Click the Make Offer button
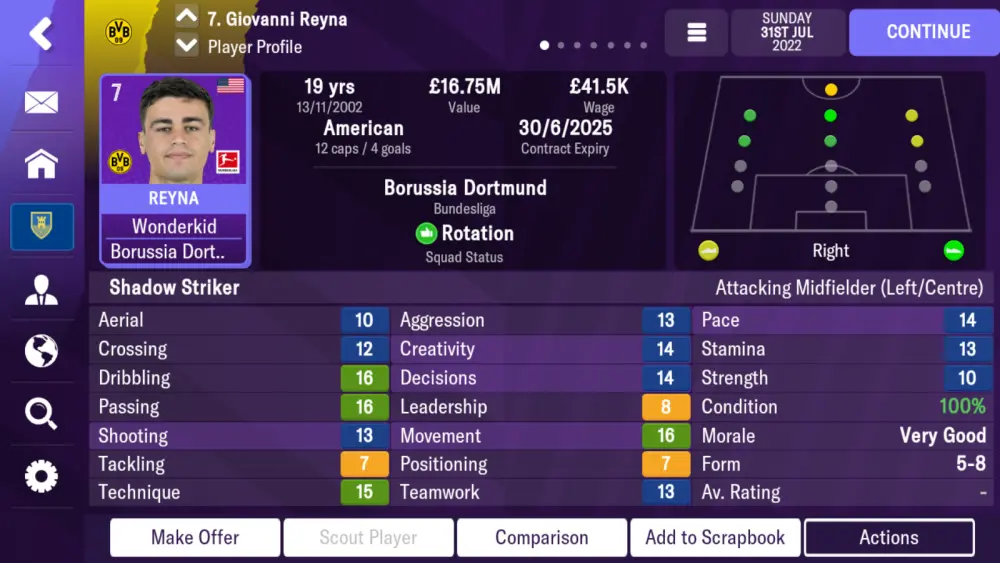1000x563 pixels. pyautogui.click(x=195, y=537)
